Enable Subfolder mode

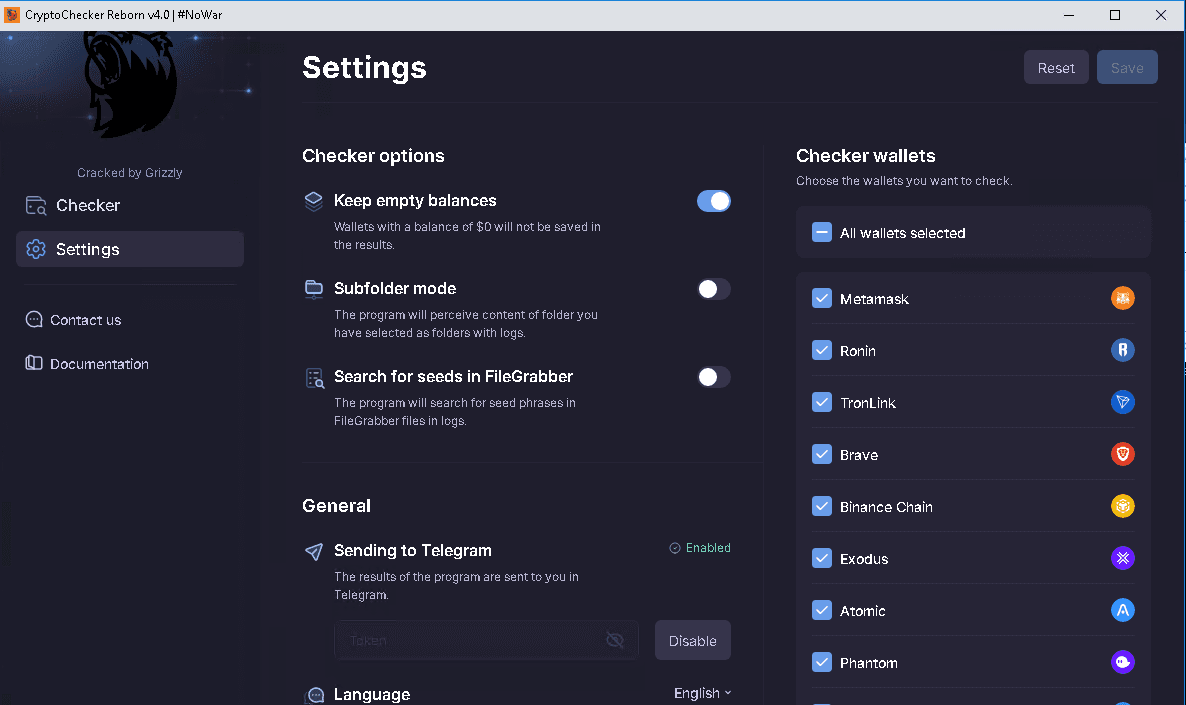pyautogui.click(x=714, y=289)
